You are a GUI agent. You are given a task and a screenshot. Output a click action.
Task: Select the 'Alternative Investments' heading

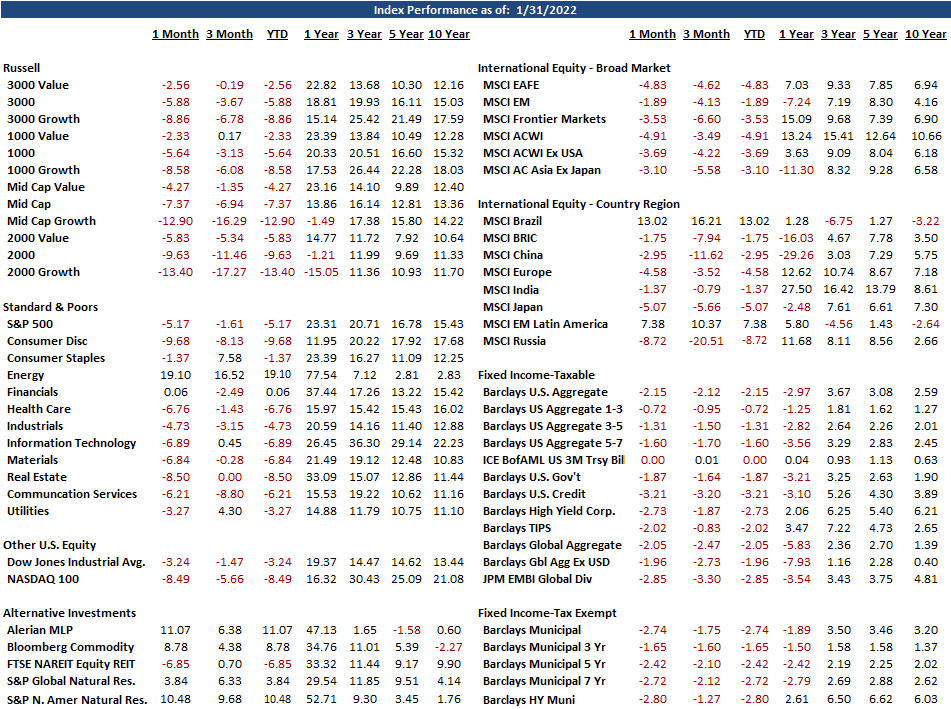click(70, 613)
